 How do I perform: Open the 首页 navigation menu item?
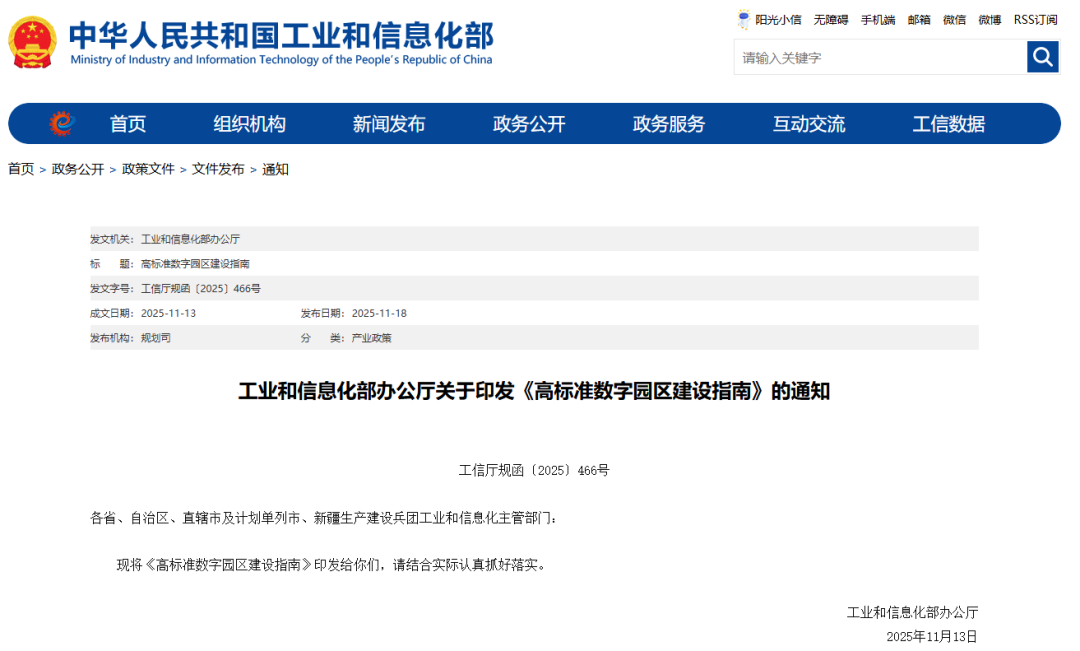(128, 124)
